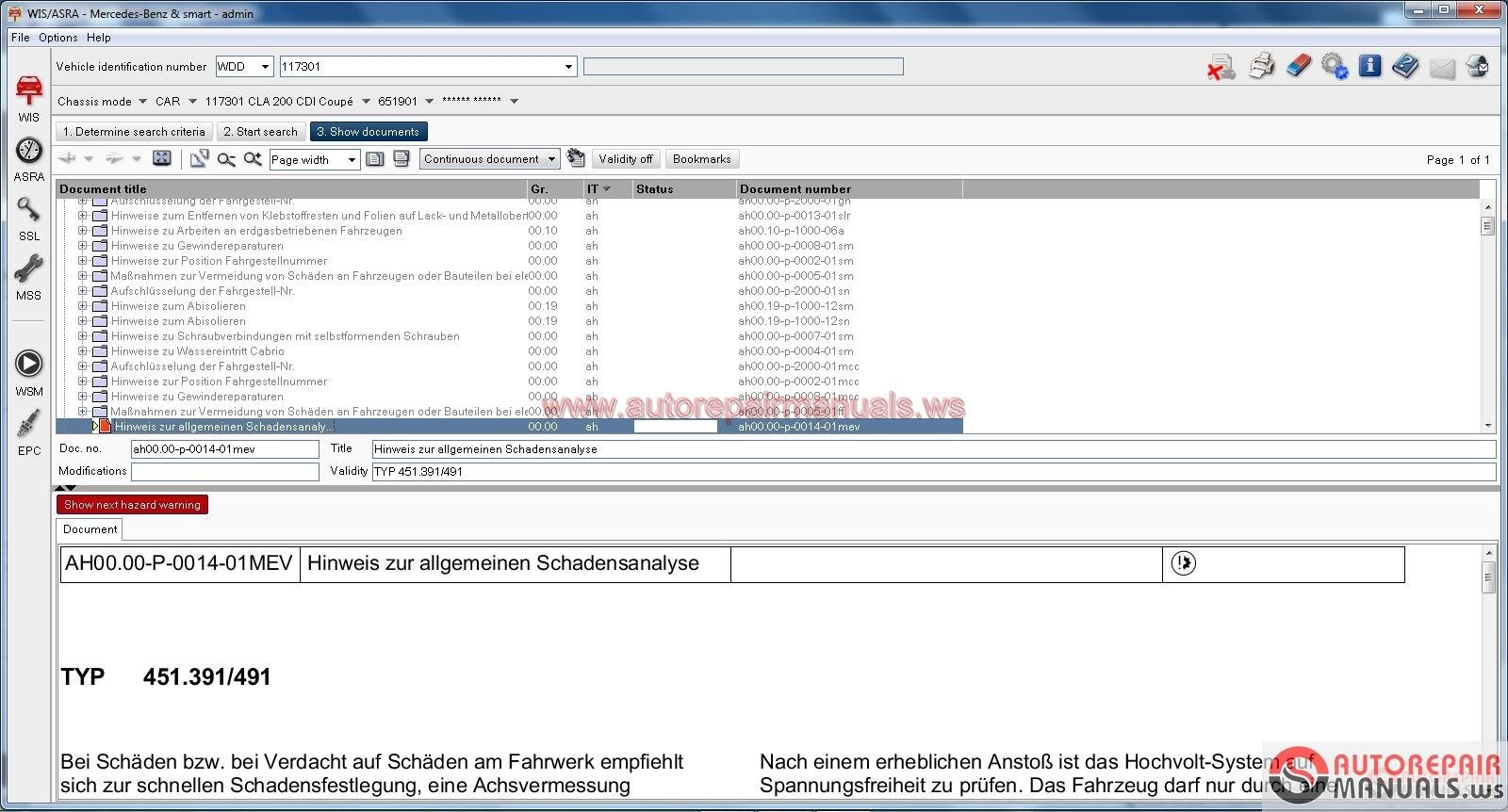The image size is (1508, 812).
Task: Open the Page width zoom dropdown
Action: pos(352,159)
